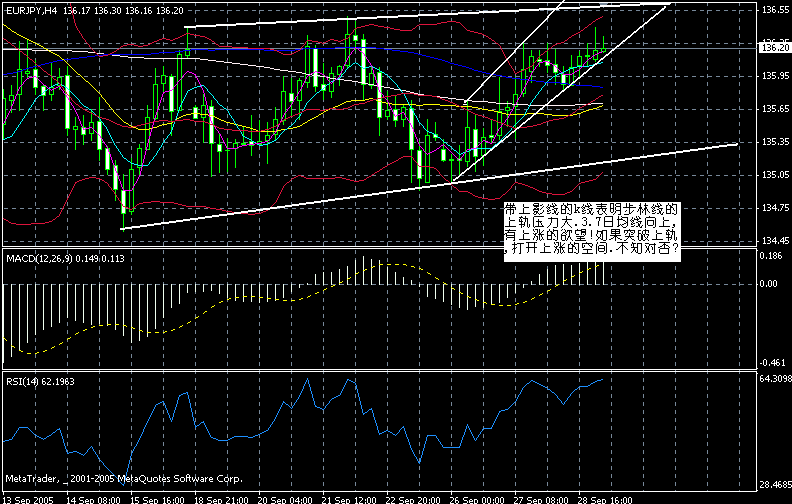Click the 18 Sep 21:00 time label
Viewport: 792px width, 504px height.
221,500
